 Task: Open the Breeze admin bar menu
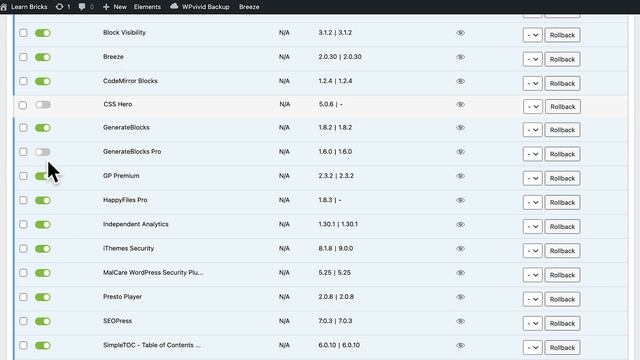coord(249,7)
